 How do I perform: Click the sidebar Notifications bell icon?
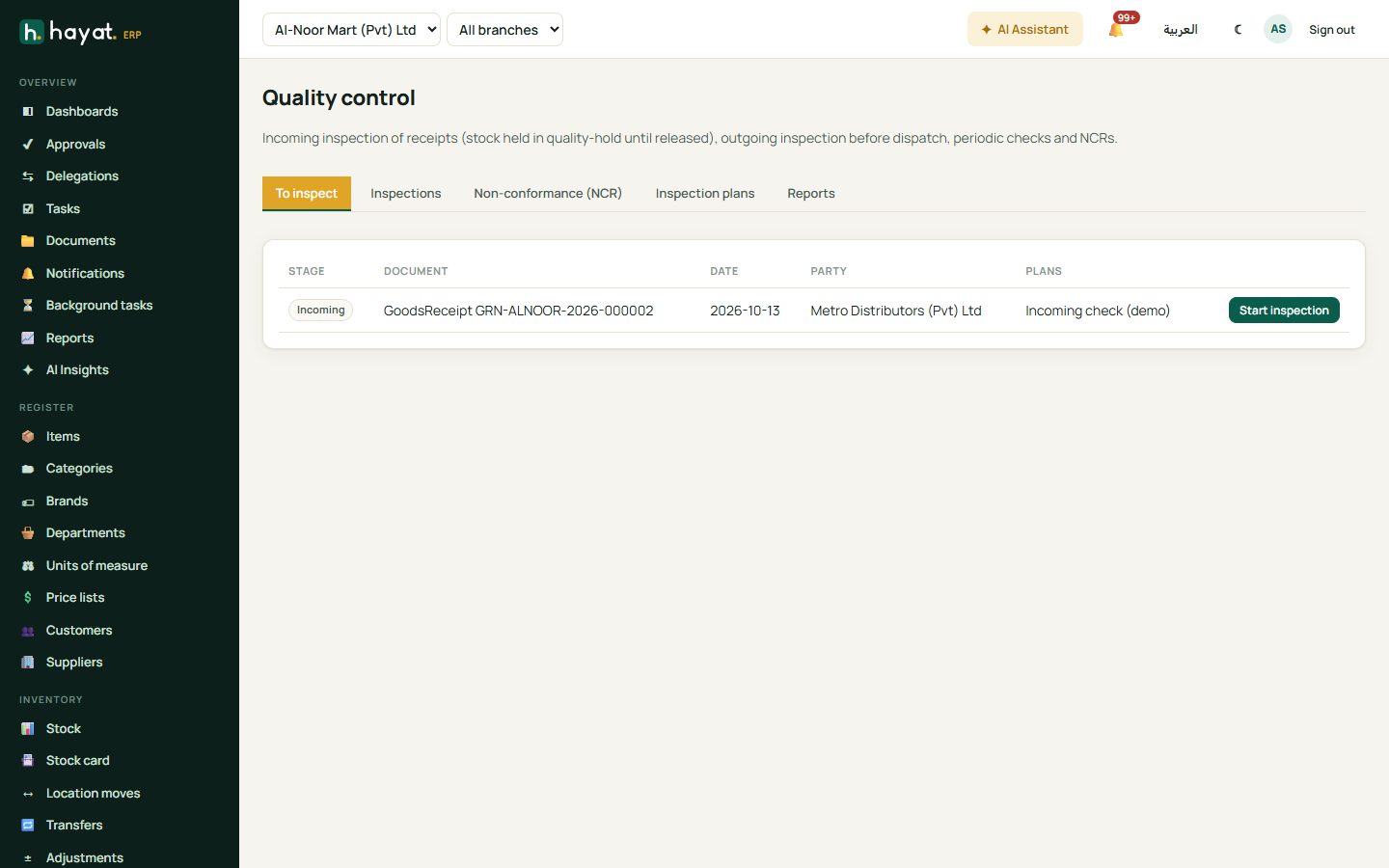[x=28, y=273]
